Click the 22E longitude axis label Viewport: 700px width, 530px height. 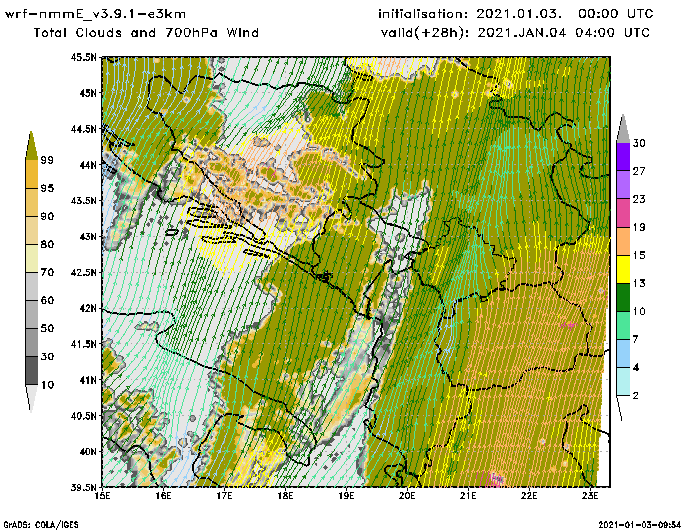(x=529, y=496)
